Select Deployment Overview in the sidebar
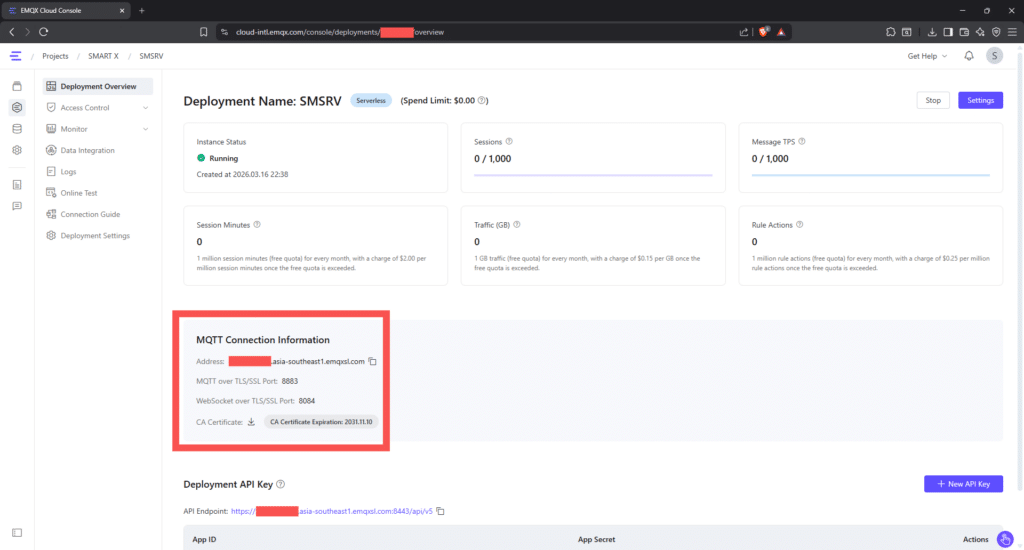The image size is (1024, 550). 98,86
